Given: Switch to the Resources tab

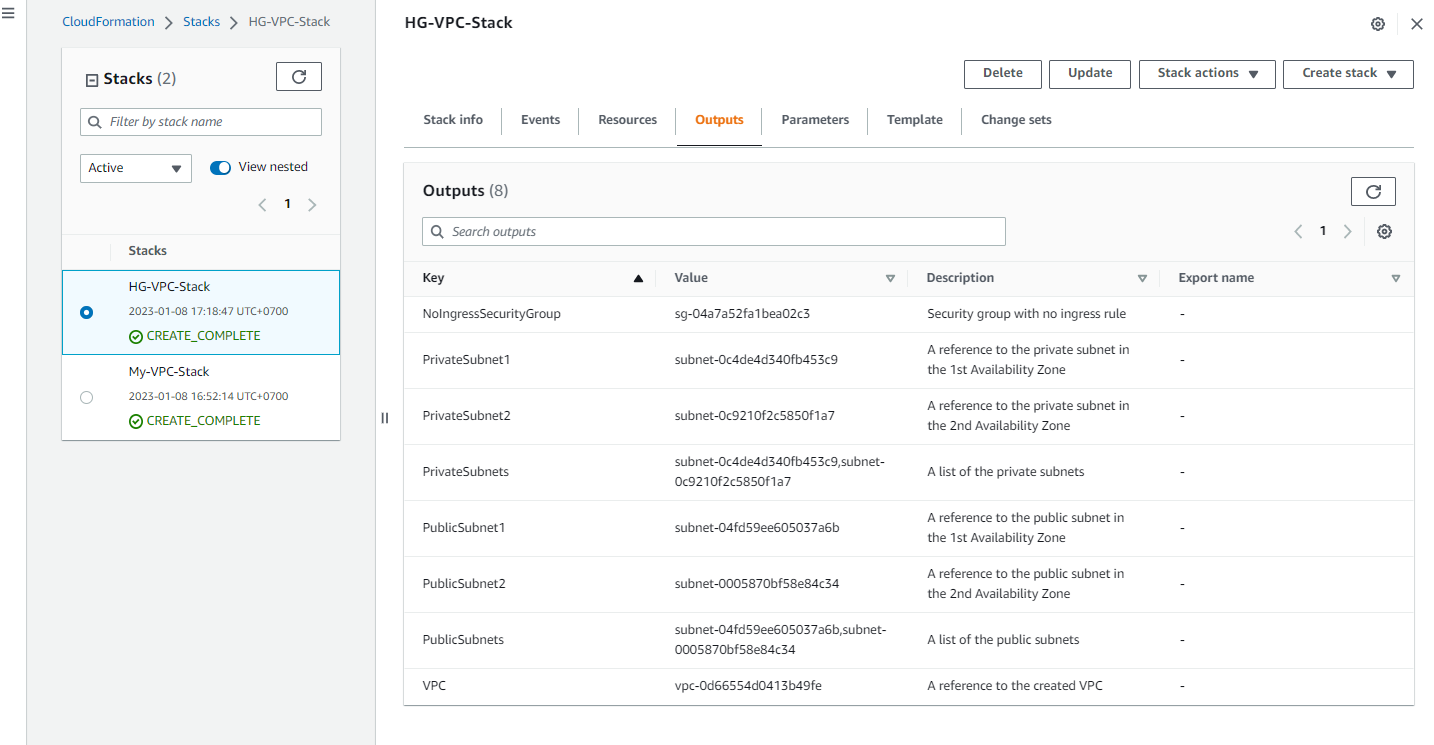Looking at the screenshot, I should click(627, 120).
